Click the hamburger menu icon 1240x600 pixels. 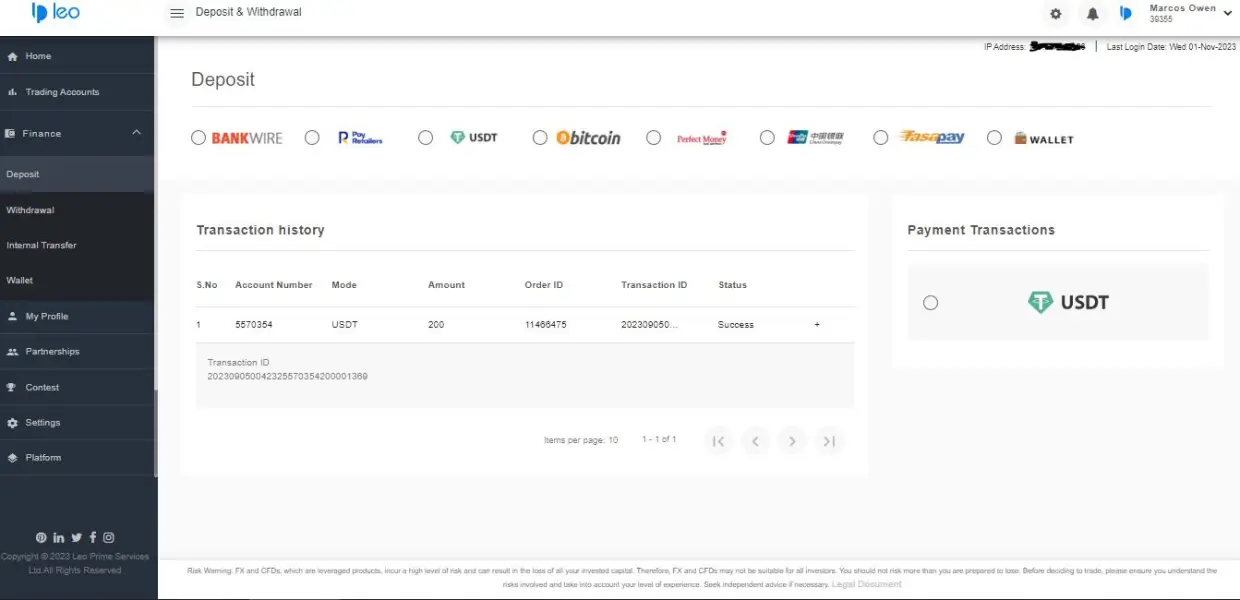click(x=177, y=13)
